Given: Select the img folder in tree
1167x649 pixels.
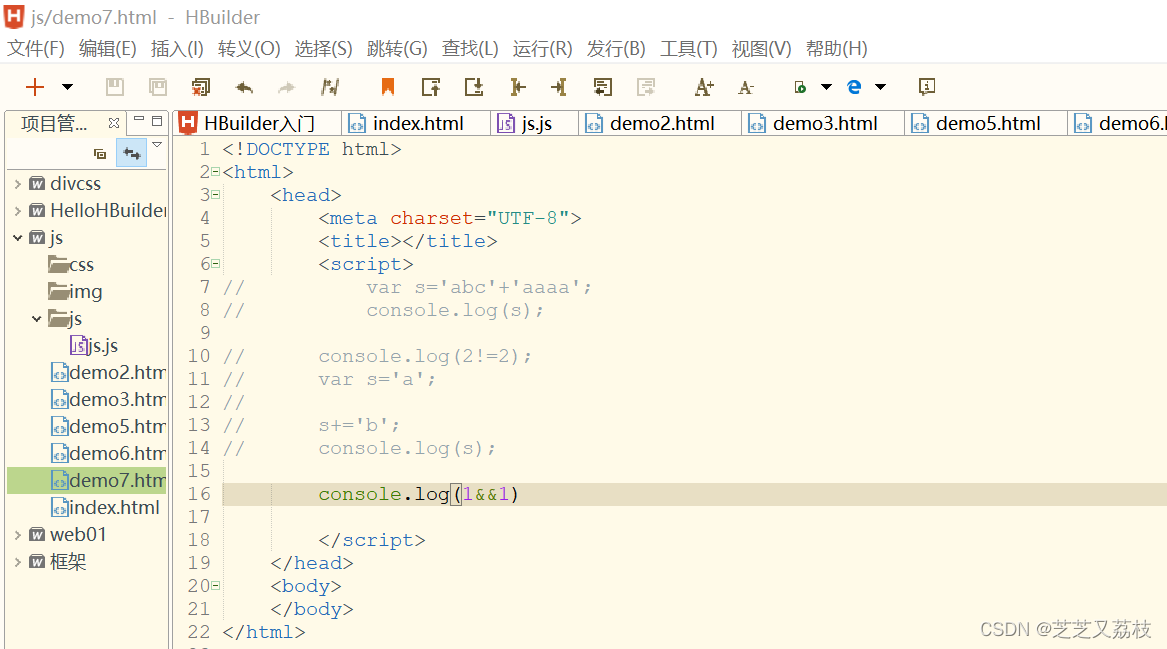Looking at the screenshot, I should [x=75, y=292].
